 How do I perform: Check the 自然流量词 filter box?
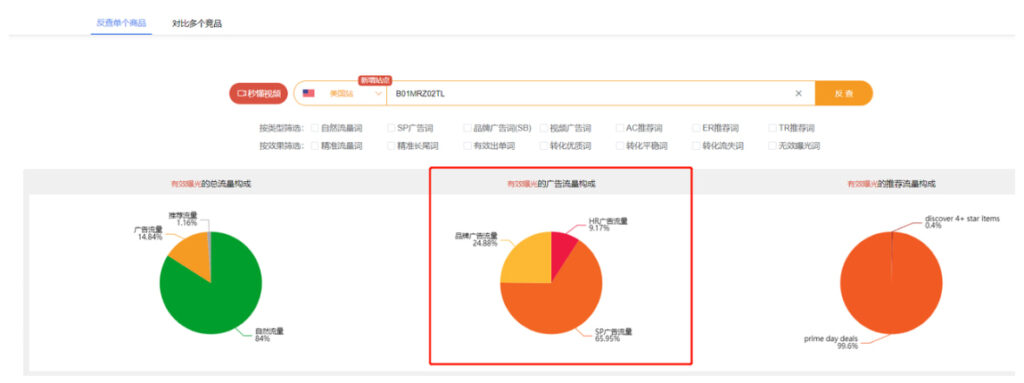tap(315, 128)
